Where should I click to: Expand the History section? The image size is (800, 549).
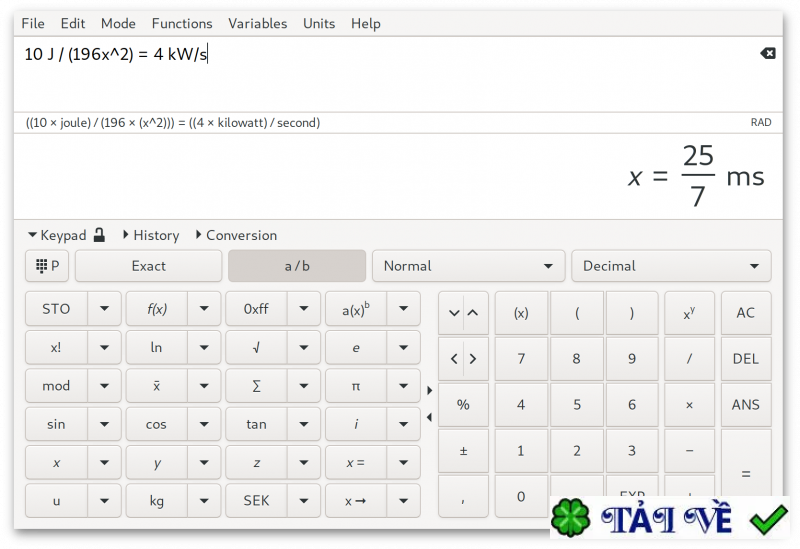pos(151,235)
